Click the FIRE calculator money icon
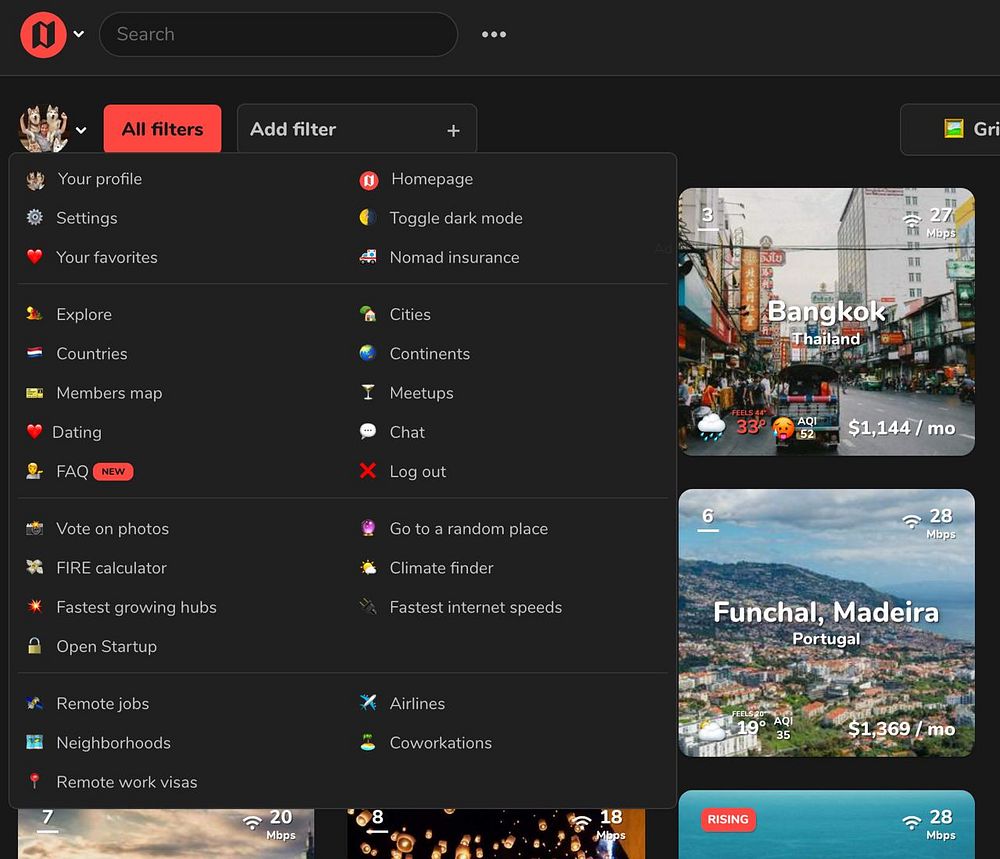Image resolution: width=1000 pixels, height=859 pixels. [x=34, y=567]
